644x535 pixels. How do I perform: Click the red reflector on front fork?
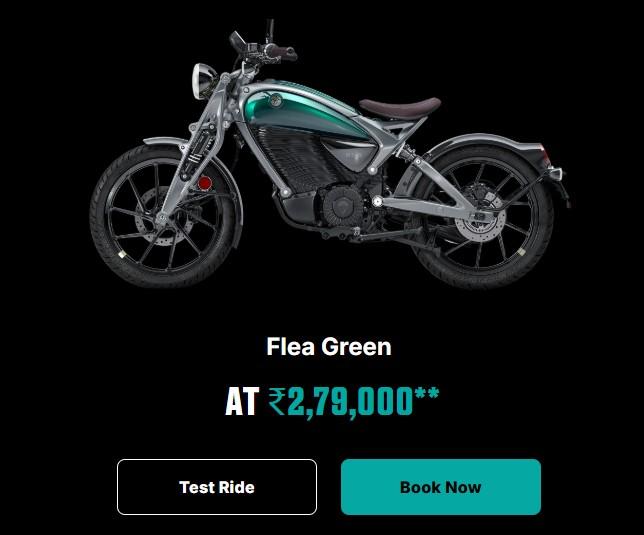tap(205, 183)
